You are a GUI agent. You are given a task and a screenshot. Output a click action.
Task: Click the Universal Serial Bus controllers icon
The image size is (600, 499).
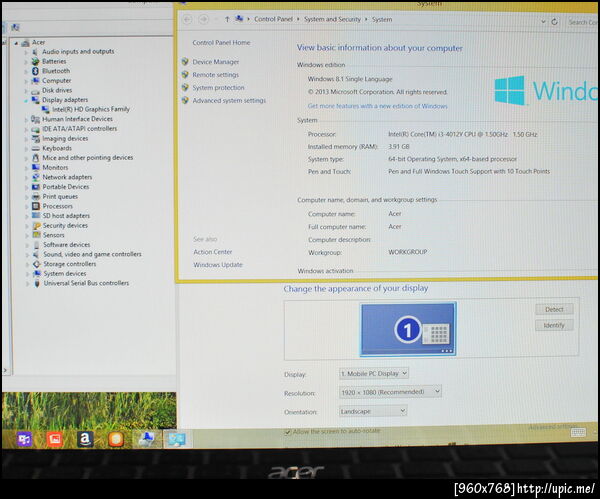pos(37,284)
